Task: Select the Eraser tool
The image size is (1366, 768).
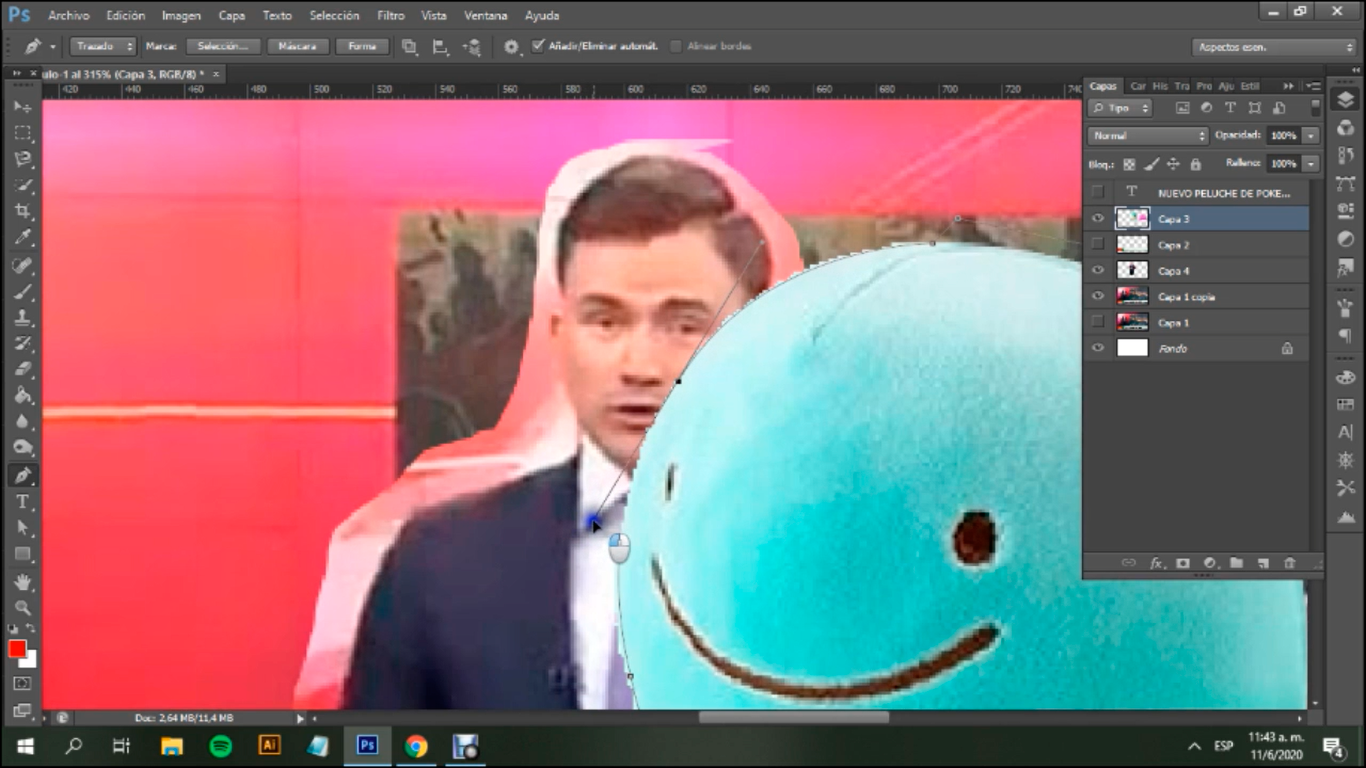Action: coord(22,369)
